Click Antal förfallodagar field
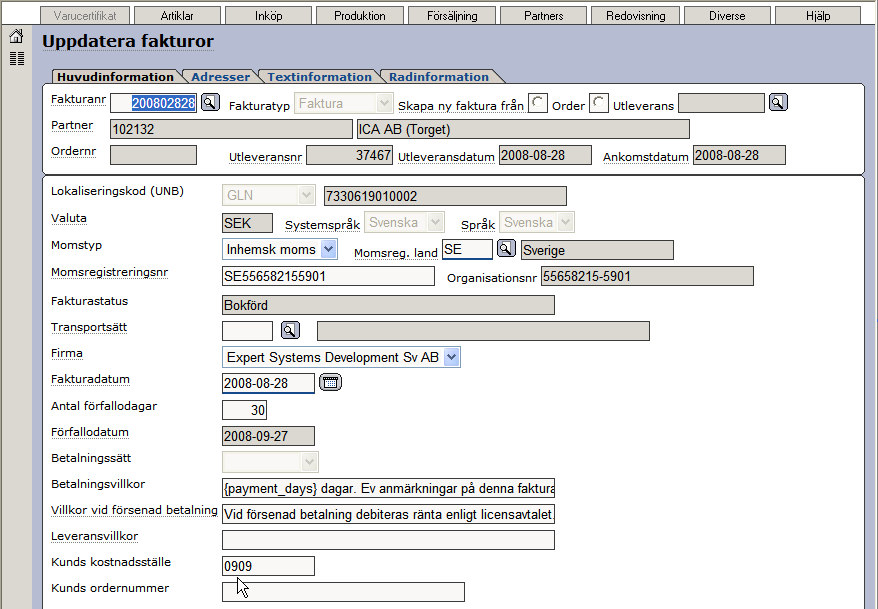This screenshot has height=609, width=878. tap(245, 410)
